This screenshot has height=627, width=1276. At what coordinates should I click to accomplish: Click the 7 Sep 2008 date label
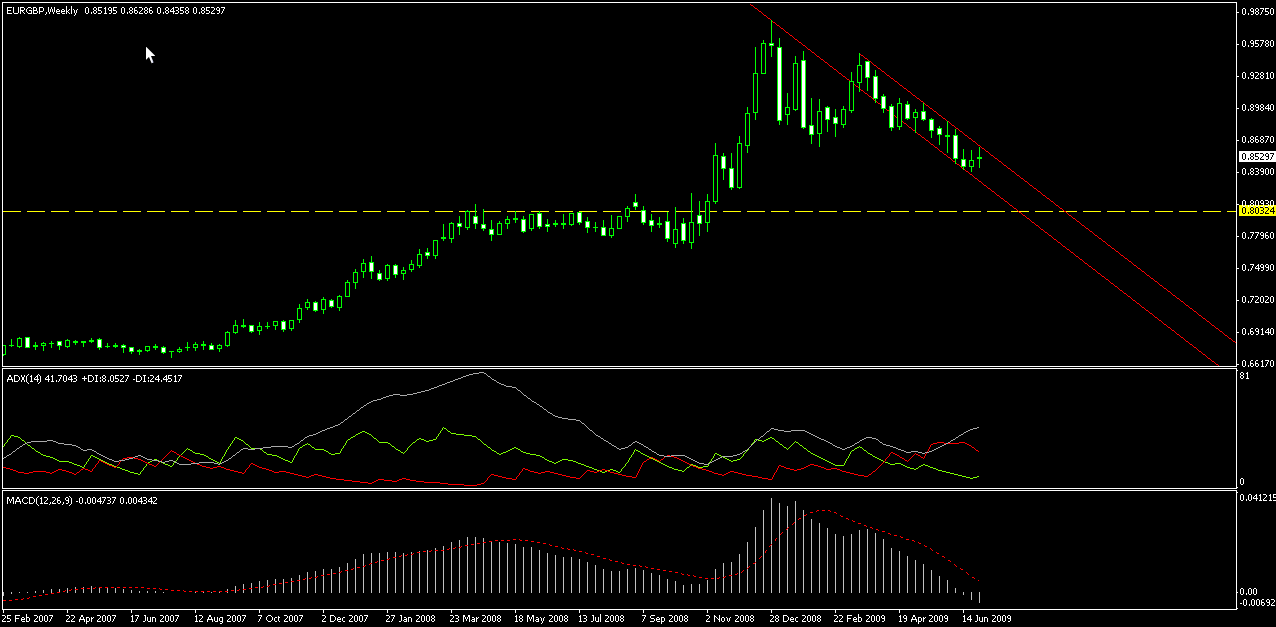[x=665, y=619]
